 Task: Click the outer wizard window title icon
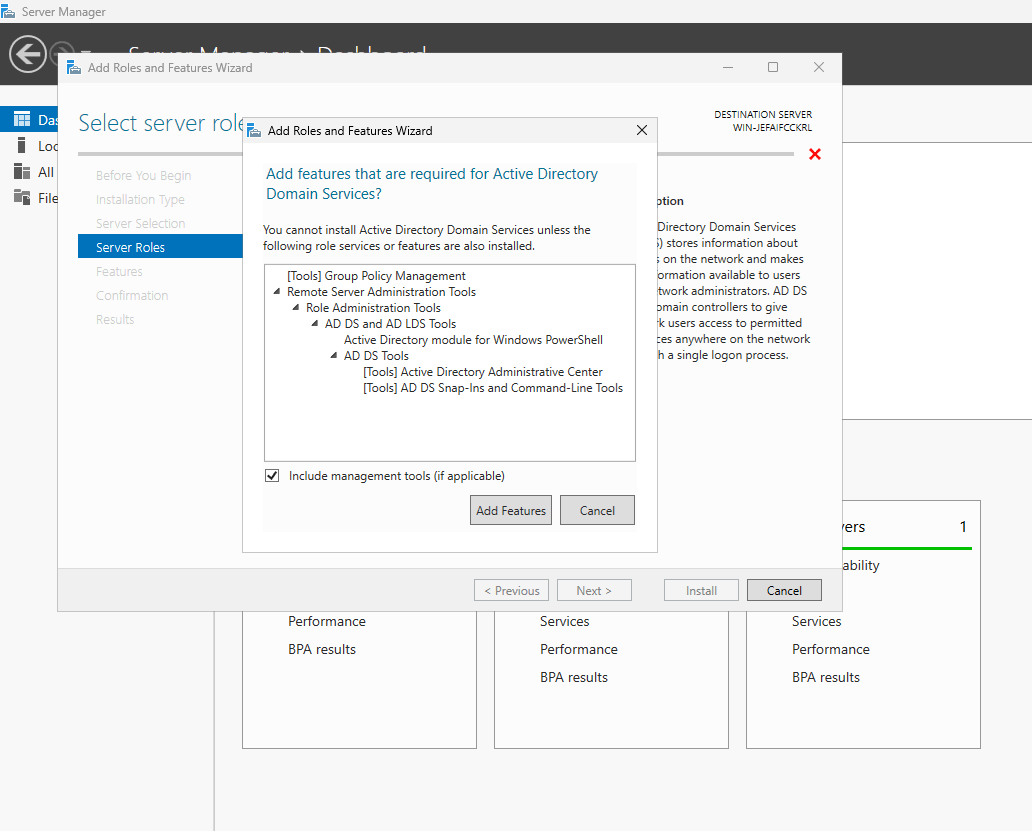tap(74, 68)
